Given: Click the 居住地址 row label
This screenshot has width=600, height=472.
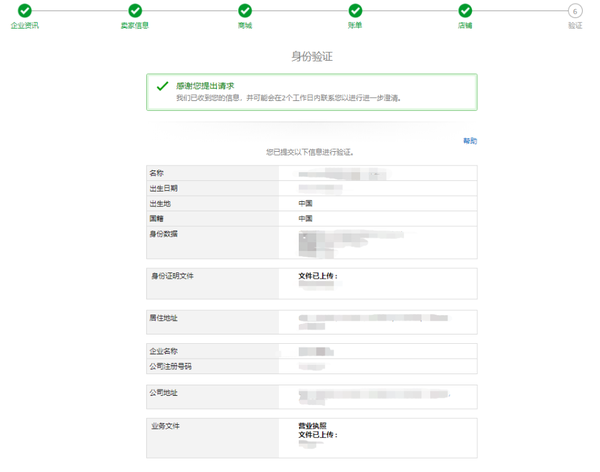Looking at the screenshot, I should (x=163, y=318).
